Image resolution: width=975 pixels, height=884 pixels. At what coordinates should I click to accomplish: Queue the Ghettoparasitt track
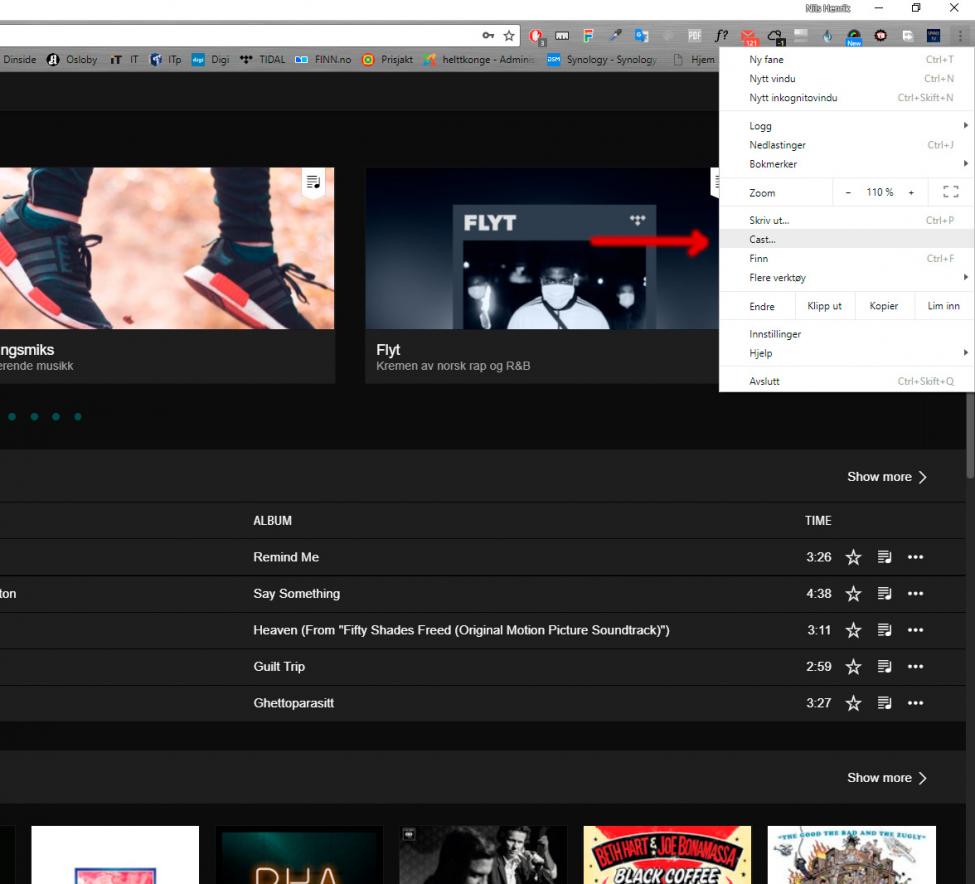(884, 702)
